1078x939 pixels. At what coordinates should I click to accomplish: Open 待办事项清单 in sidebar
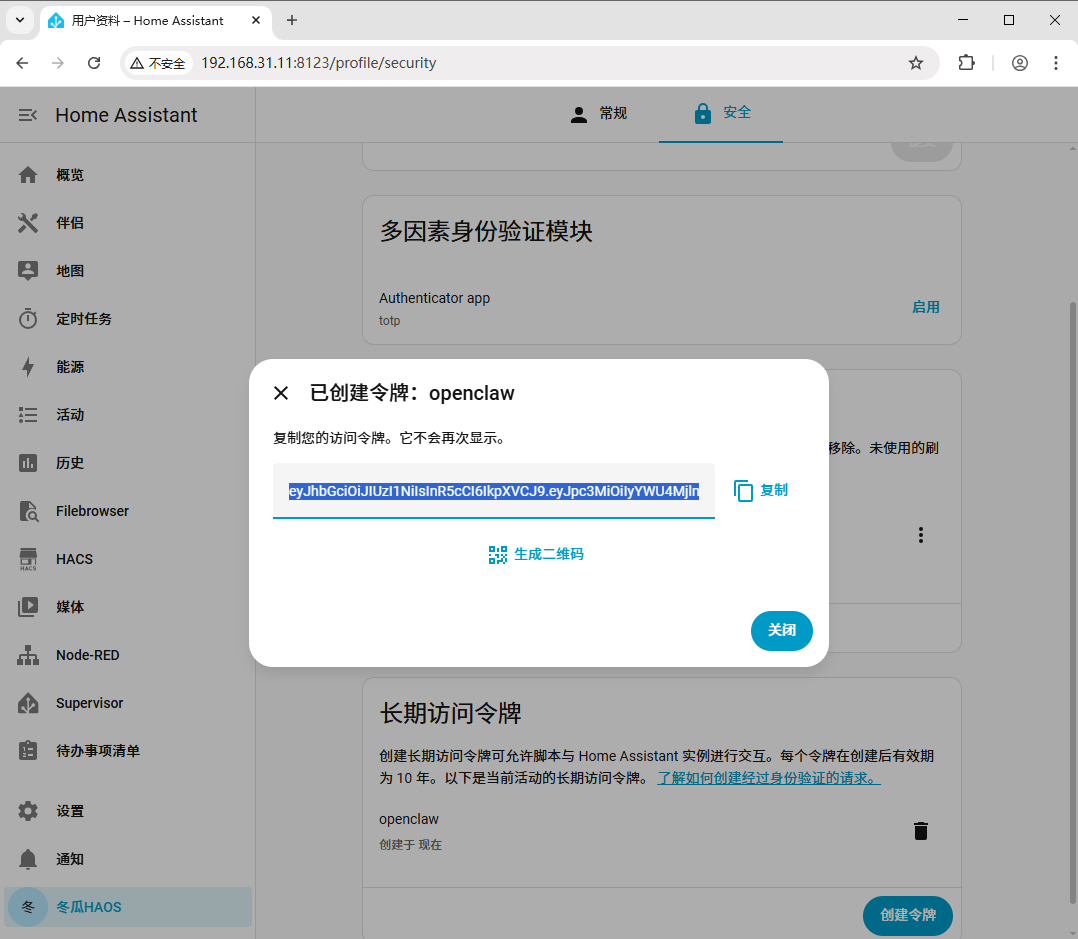pos(128,751)
